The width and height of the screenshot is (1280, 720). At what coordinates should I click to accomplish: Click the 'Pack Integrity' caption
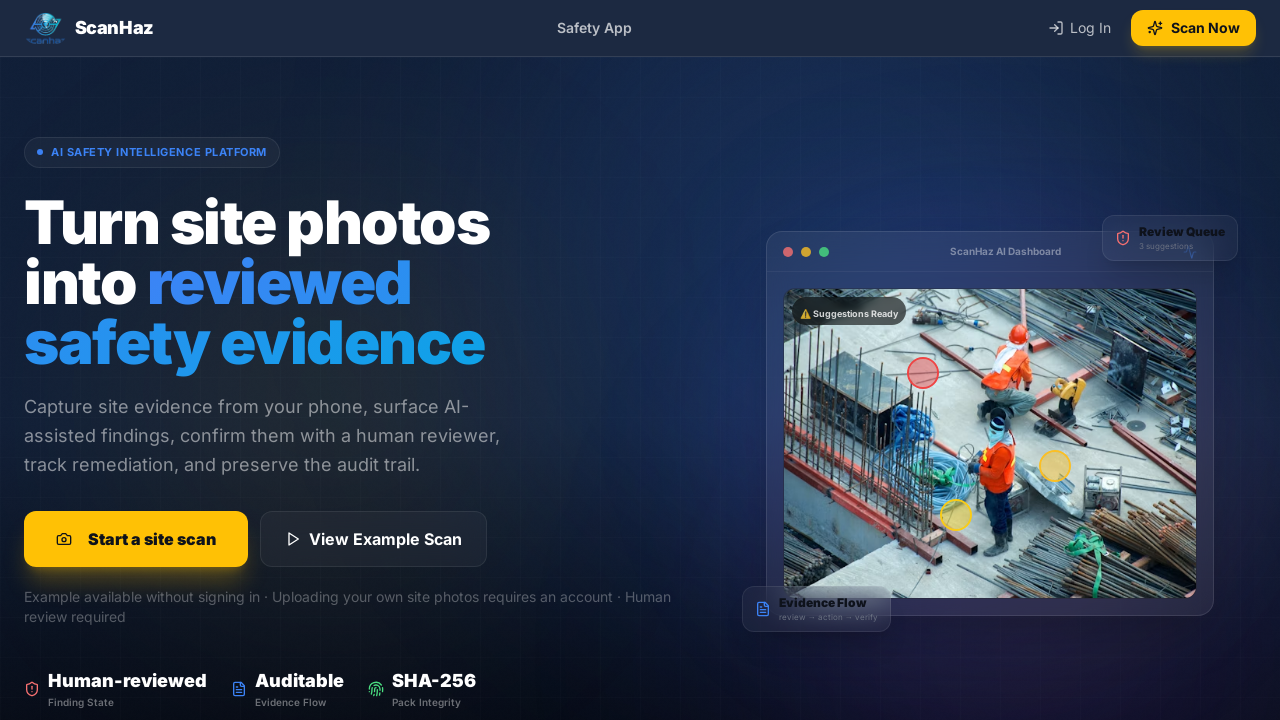tap(426, 703)
